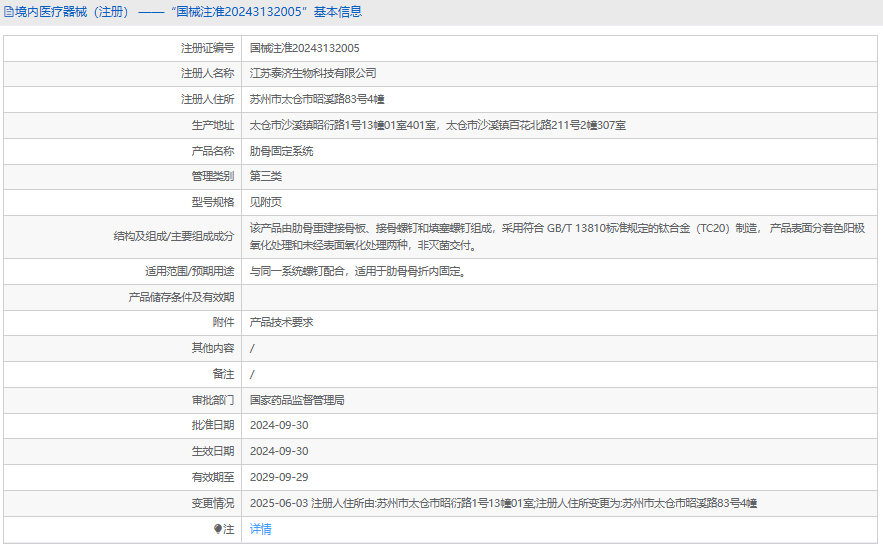This screenshot has height=545, width=883.
Task: Click the 境内医疗器械（注册）header title
Action: [x=65, y=12]
